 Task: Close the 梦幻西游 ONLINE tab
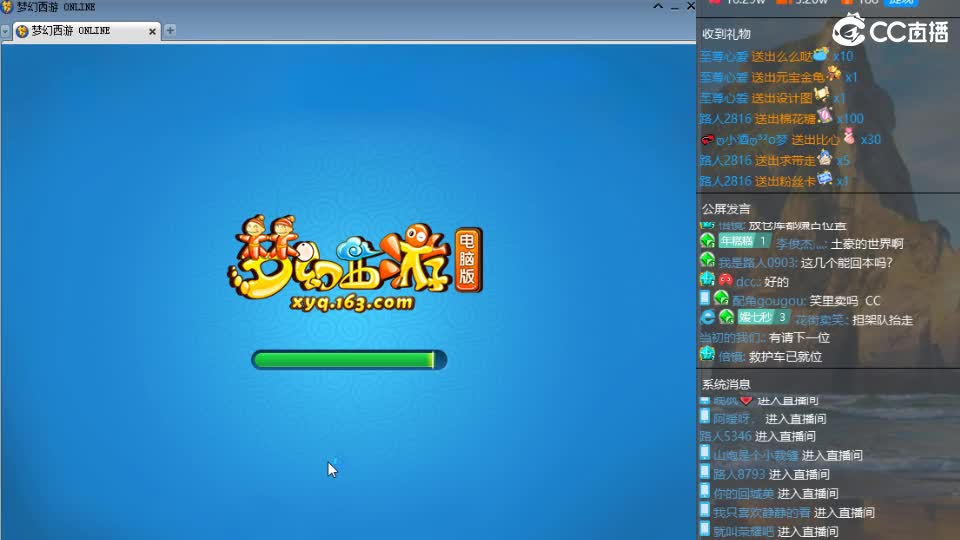[x=152, y=31]
